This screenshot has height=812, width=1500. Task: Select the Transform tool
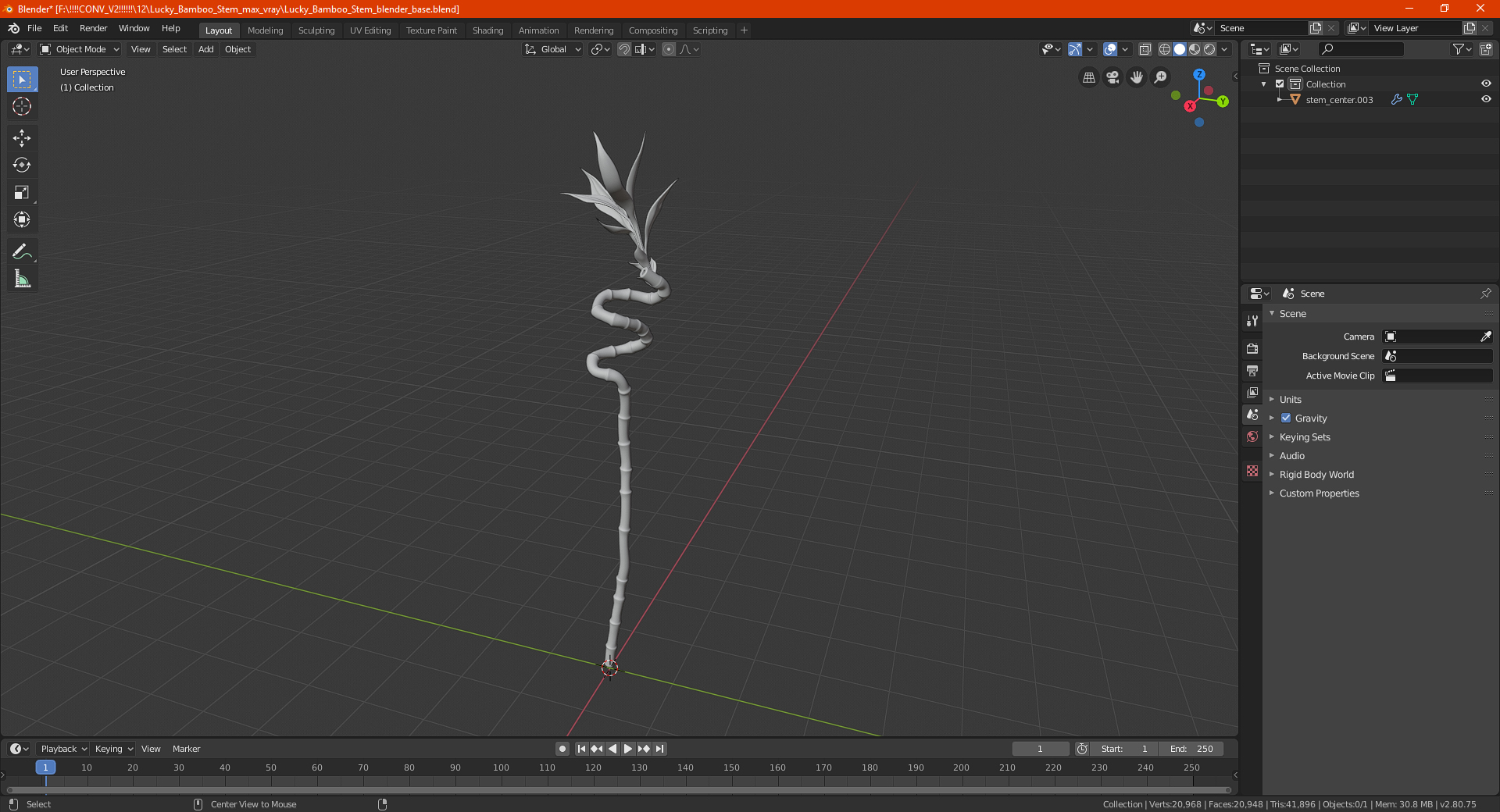tap(22, 219)
